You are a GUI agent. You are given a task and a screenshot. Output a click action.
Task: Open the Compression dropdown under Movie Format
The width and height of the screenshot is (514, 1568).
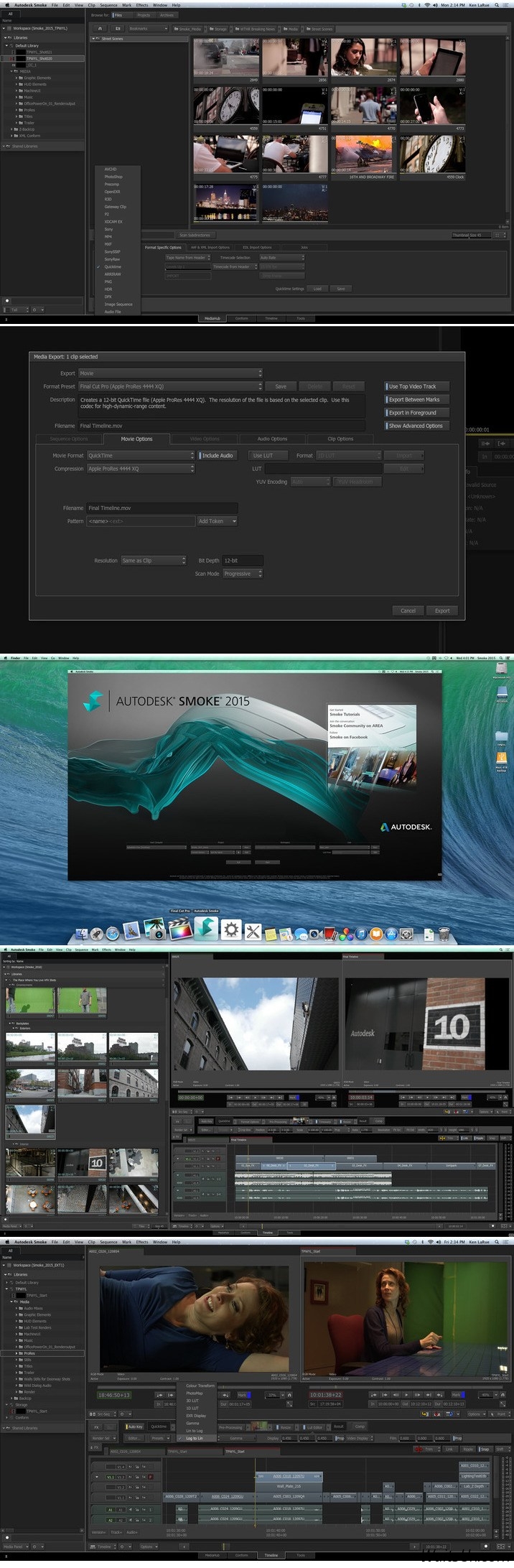141,468
